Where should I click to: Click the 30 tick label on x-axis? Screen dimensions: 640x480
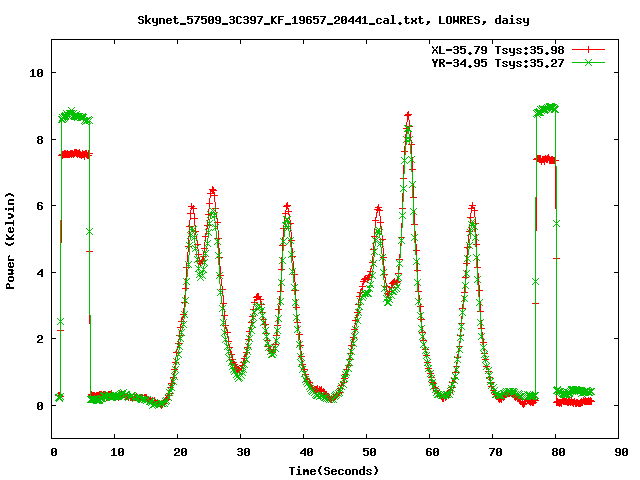(x=241, y=452)
